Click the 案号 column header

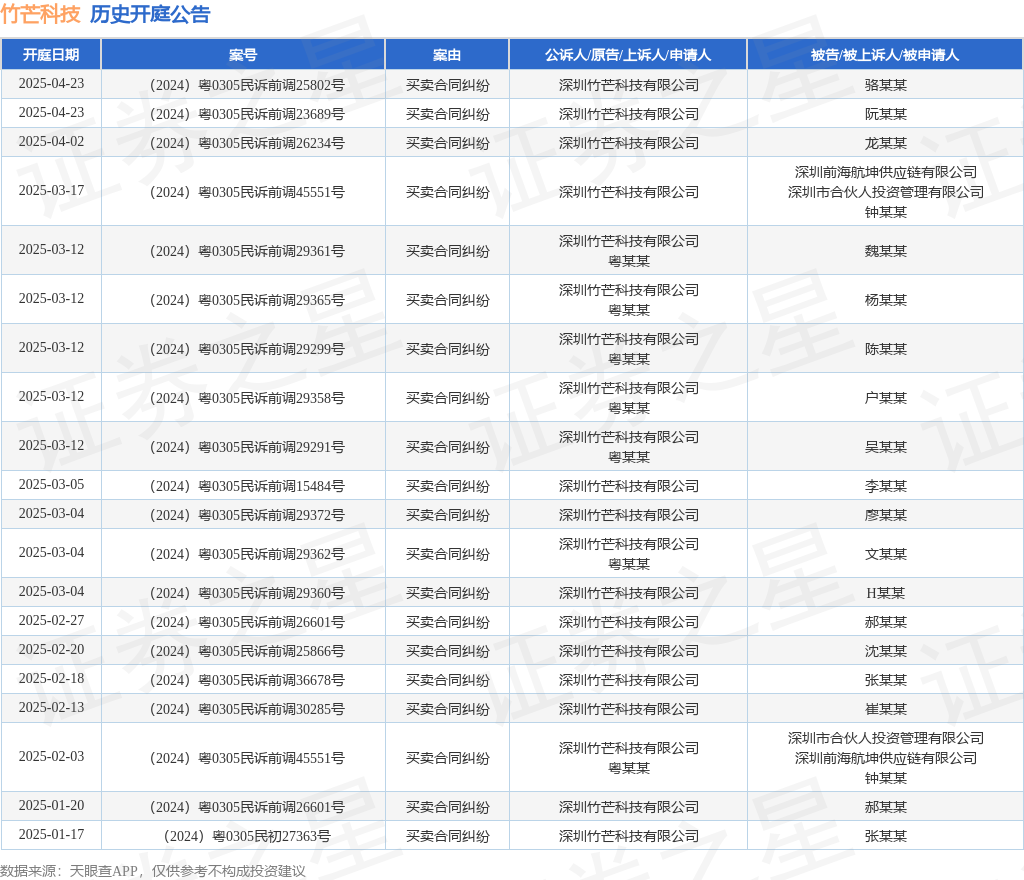tap(243, 55)
